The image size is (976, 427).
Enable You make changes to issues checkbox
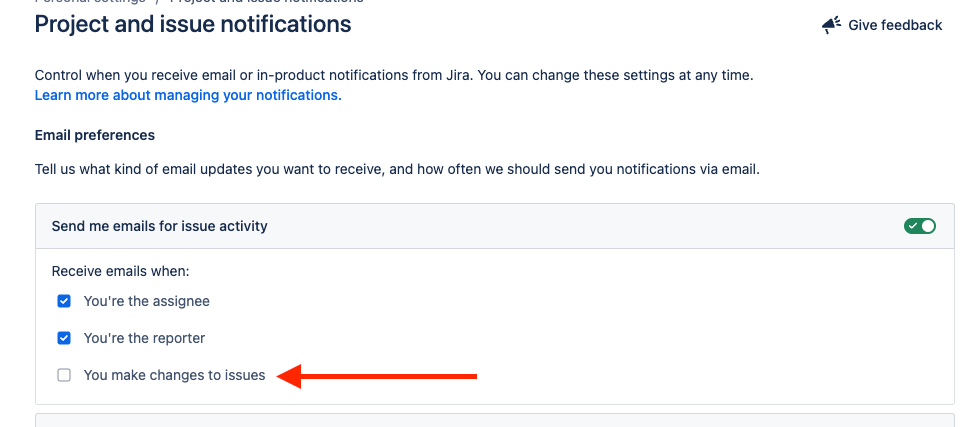click(x=63, y=375)
